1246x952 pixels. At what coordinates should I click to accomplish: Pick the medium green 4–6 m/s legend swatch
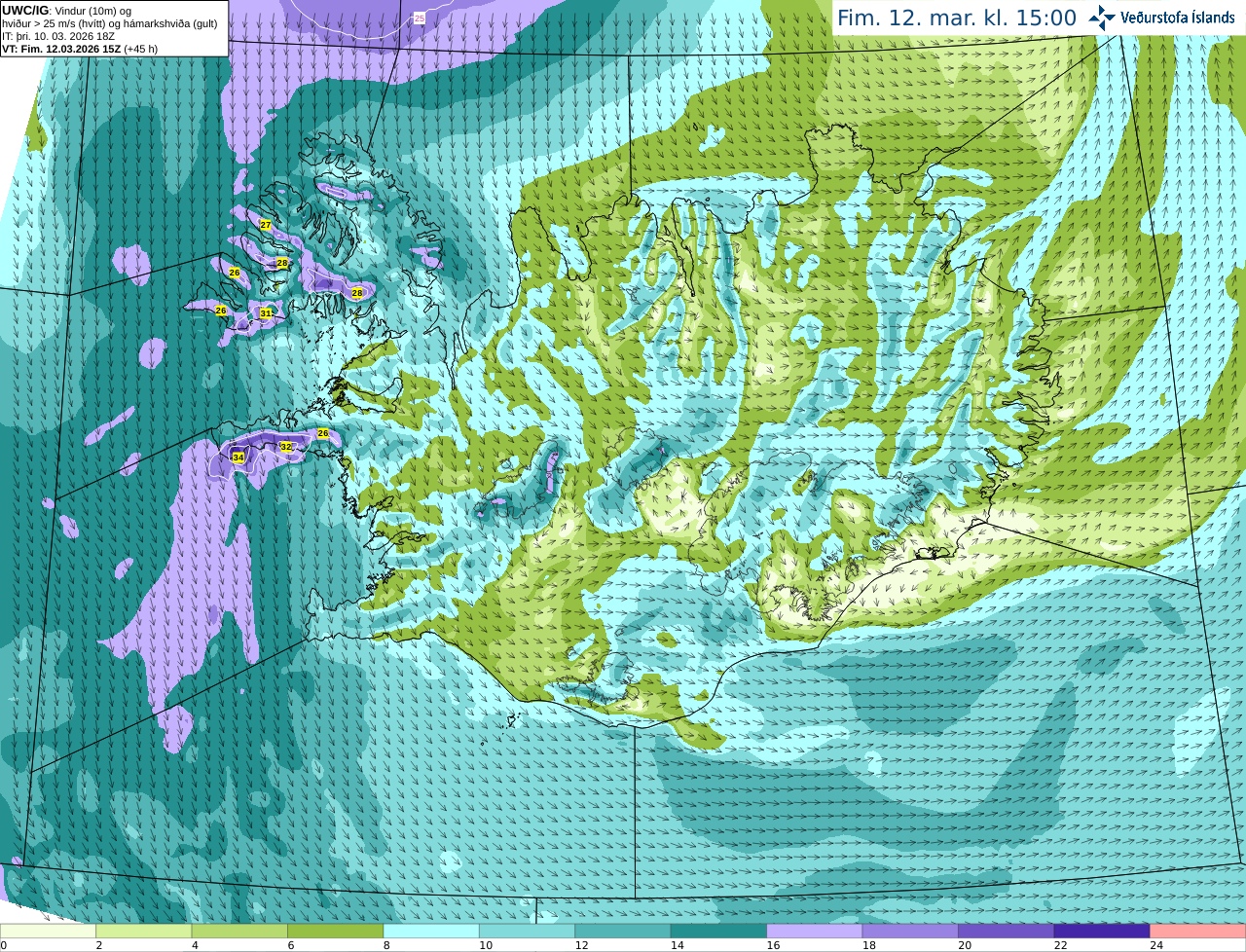(x=239, y=931)
